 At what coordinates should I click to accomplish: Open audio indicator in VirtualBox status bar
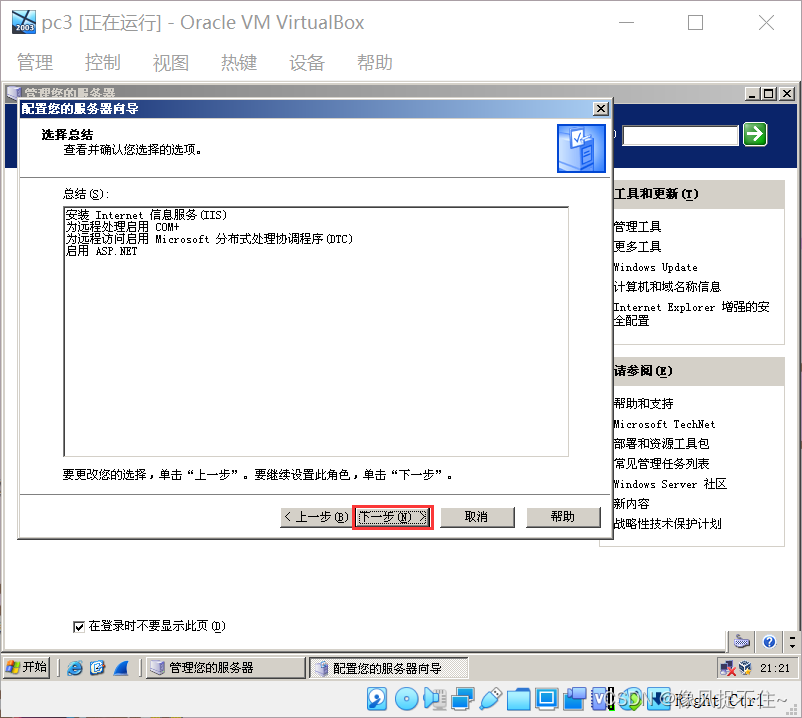pyautogui.click(x=435, y=699)
